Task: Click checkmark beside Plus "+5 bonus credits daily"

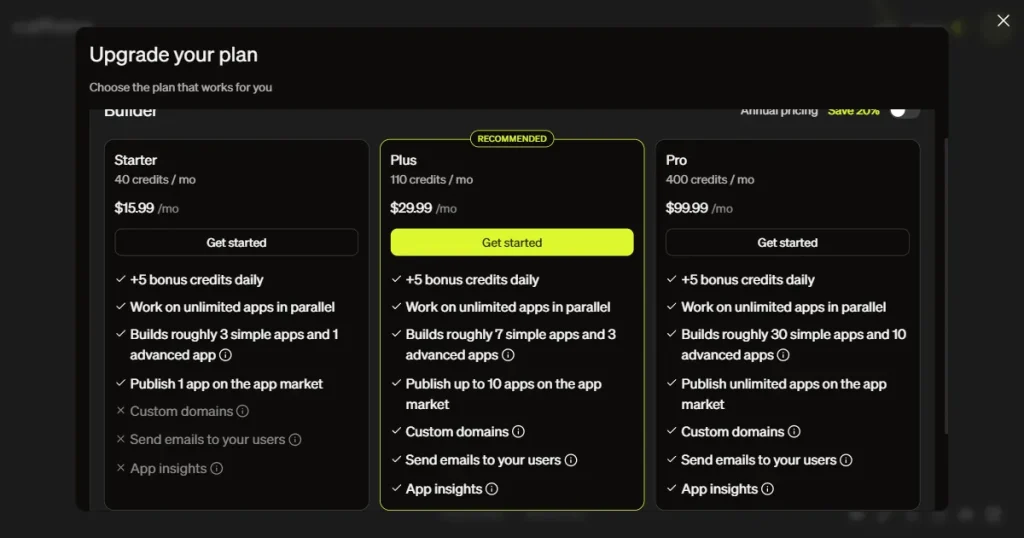Action: (396, 279)
